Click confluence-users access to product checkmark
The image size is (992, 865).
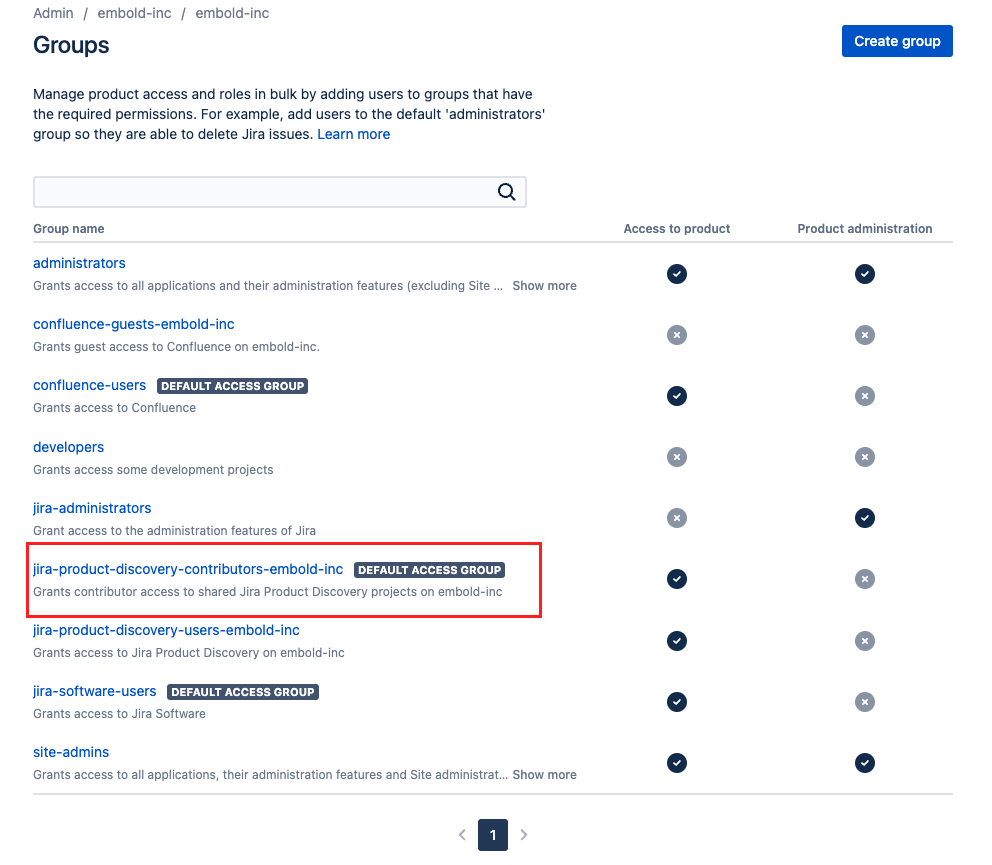[x=676, y=396]
